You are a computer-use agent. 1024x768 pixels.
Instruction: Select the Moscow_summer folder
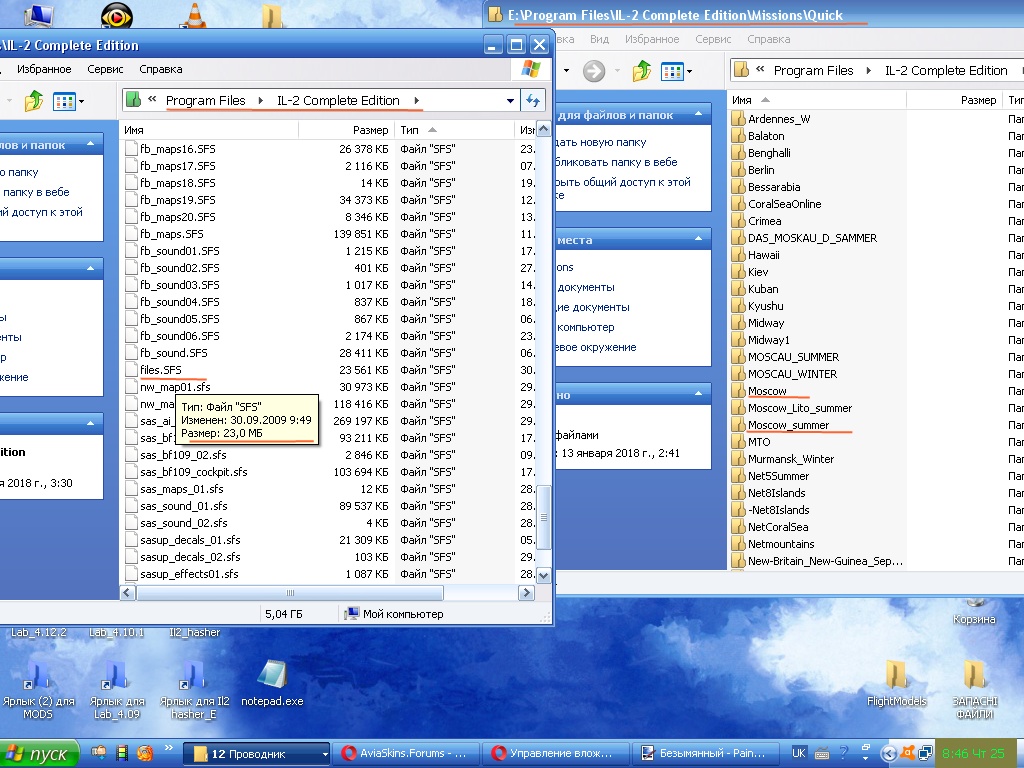pyautogui.click(x=788, y=424)
